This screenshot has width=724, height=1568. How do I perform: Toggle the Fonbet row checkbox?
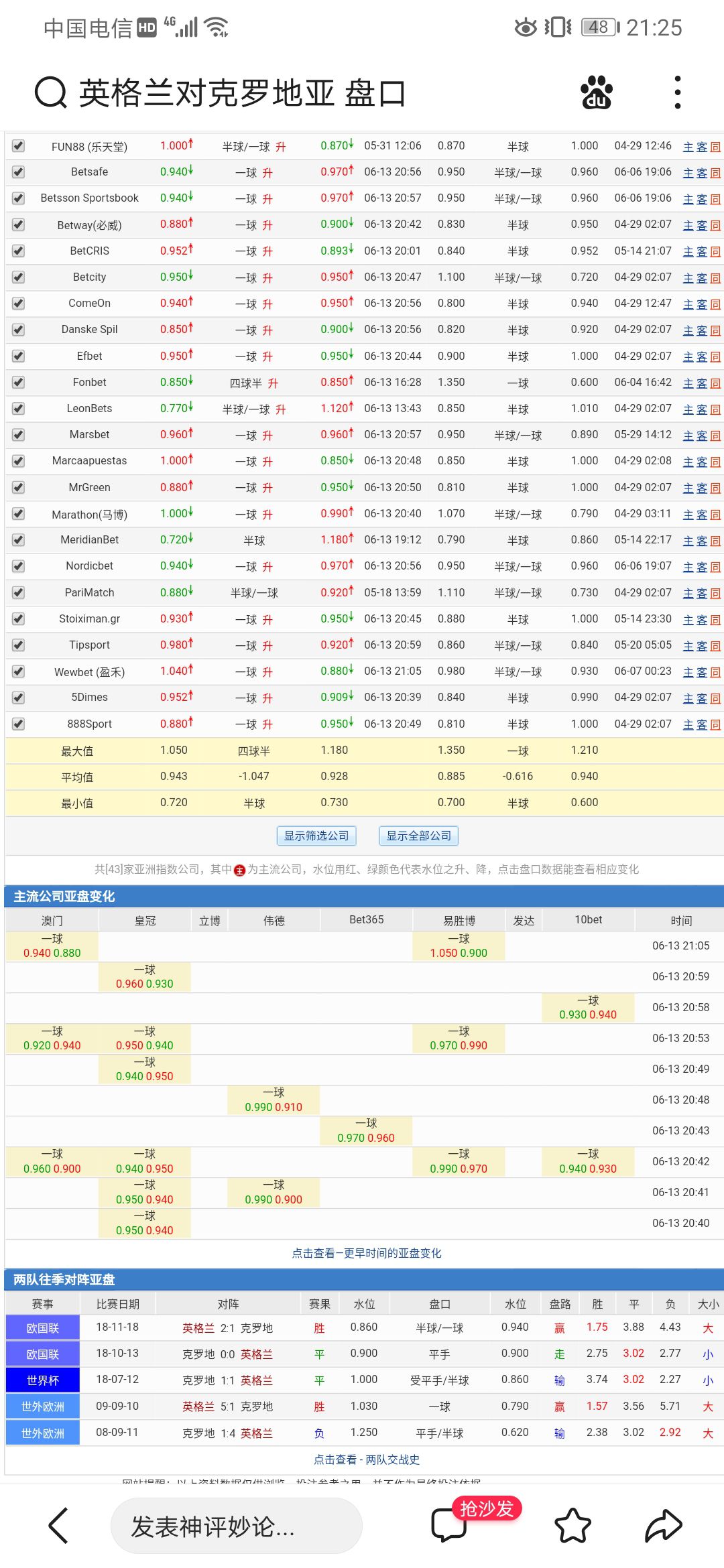click(x=18, y=383)
